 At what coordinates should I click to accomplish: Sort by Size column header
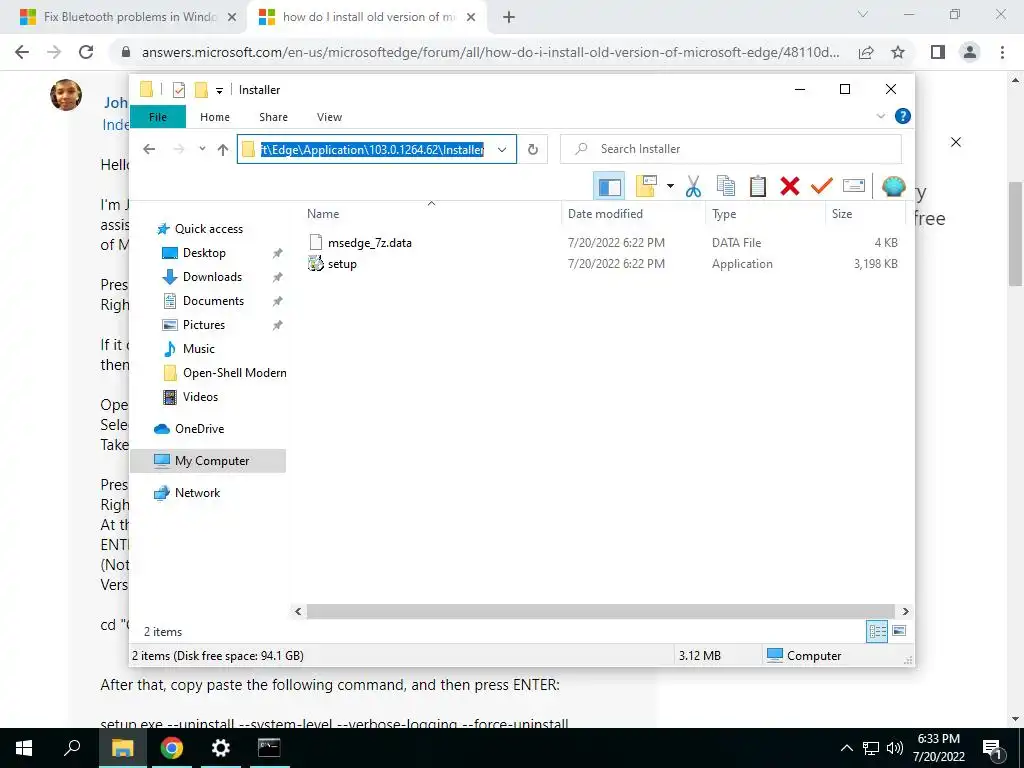[x=841, y=214]
